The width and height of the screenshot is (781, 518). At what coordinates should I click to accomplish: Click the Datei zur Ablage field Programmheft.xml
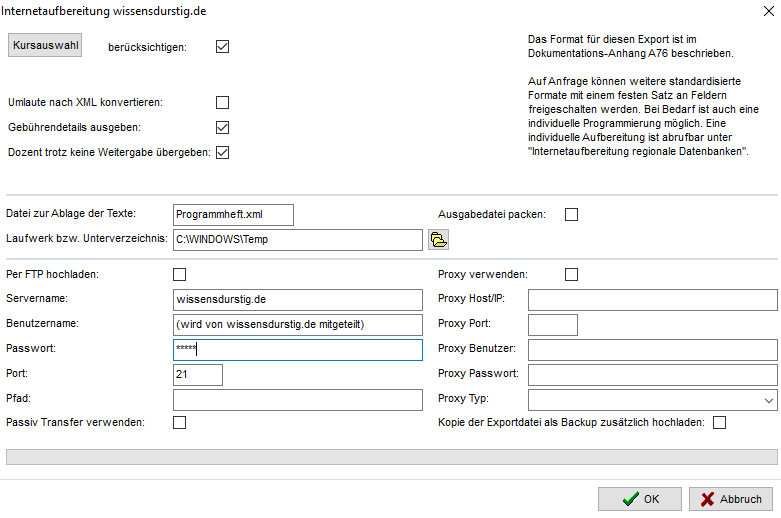(x=233, y=215)
